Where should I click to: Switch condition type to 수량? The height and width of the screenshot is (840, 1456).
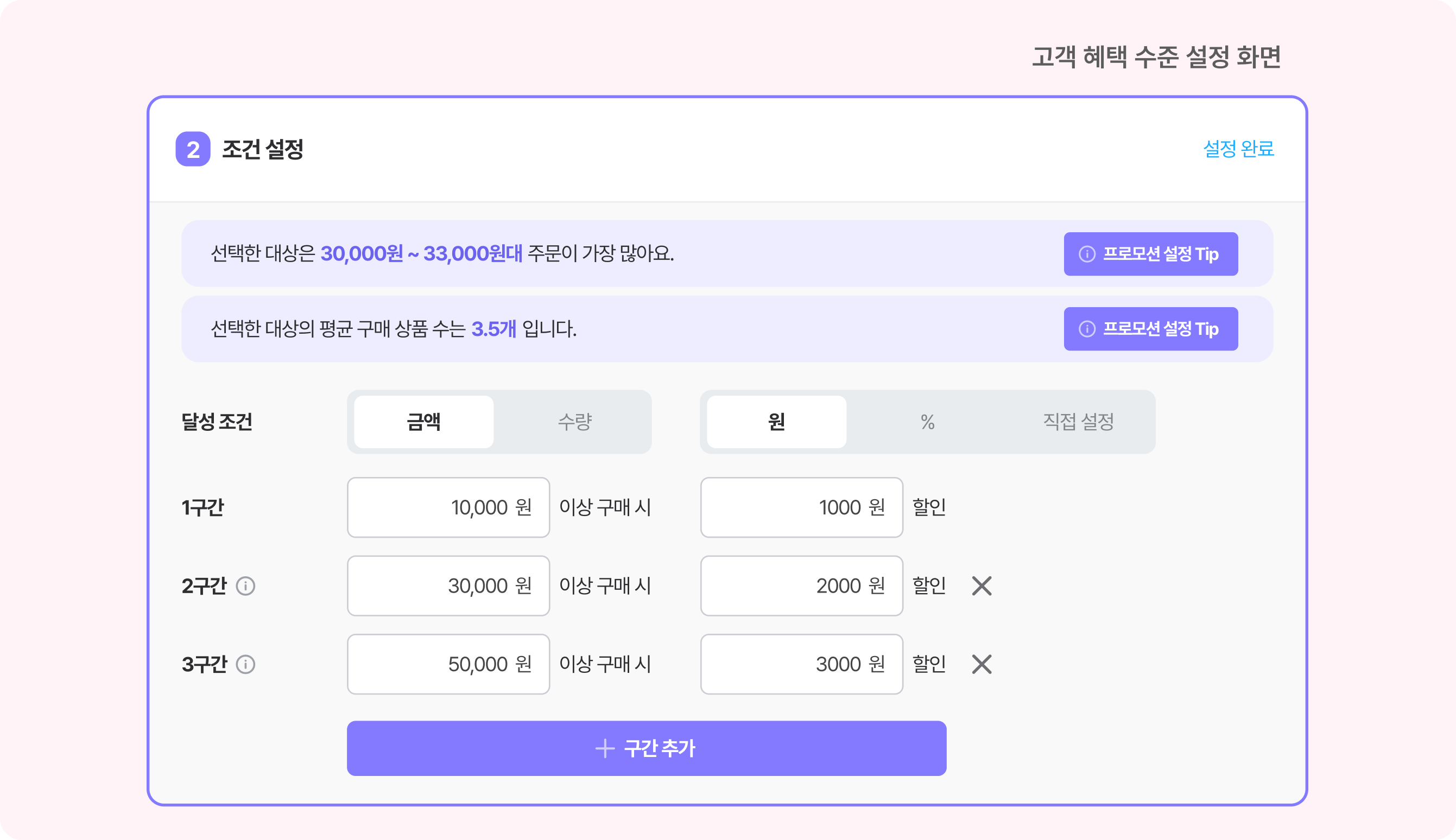coord(575,422)
